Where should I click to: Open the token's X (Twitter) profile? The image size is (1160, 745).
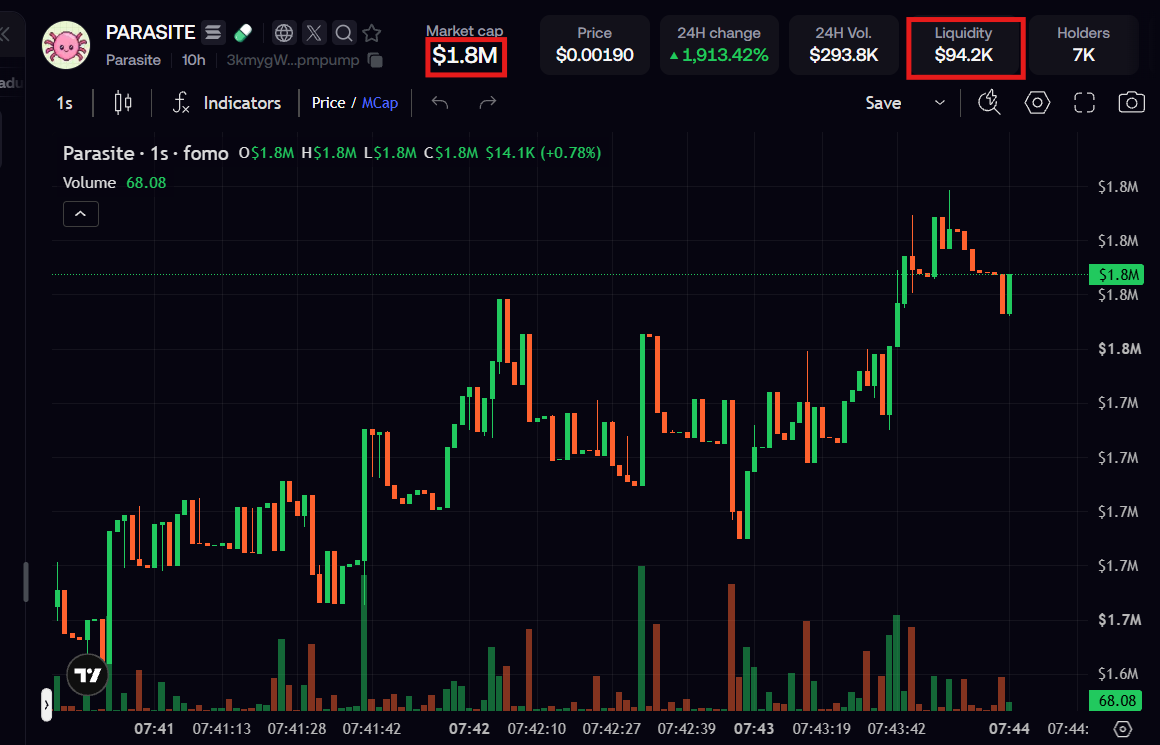pyautogui.click(x=314, y=33)
